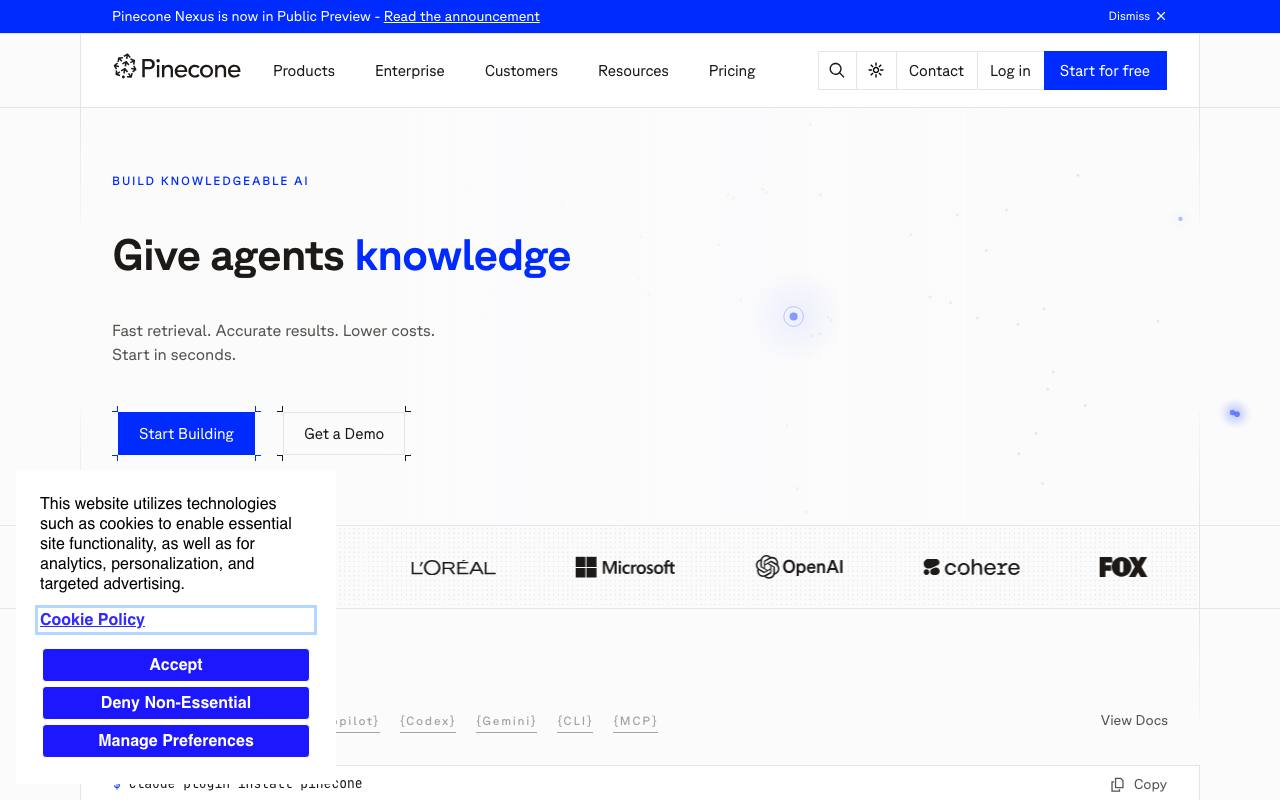Click the Pinecone logo
Screen dimensions: 1280x800
(177, 67)
